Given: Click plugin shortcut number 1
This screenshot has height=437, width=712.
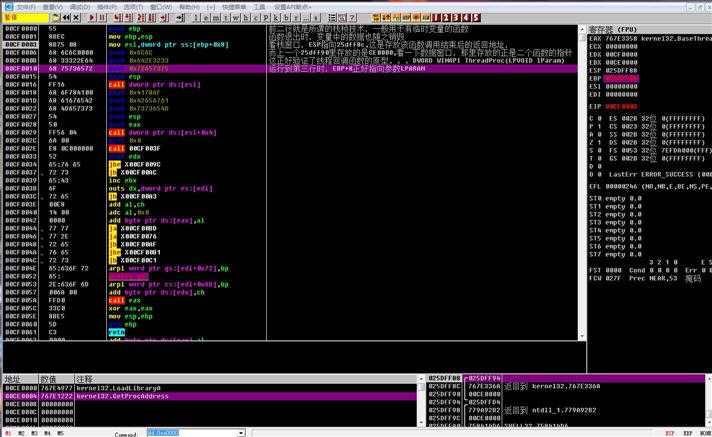Looking at the screenshot, I should point(435,18).
